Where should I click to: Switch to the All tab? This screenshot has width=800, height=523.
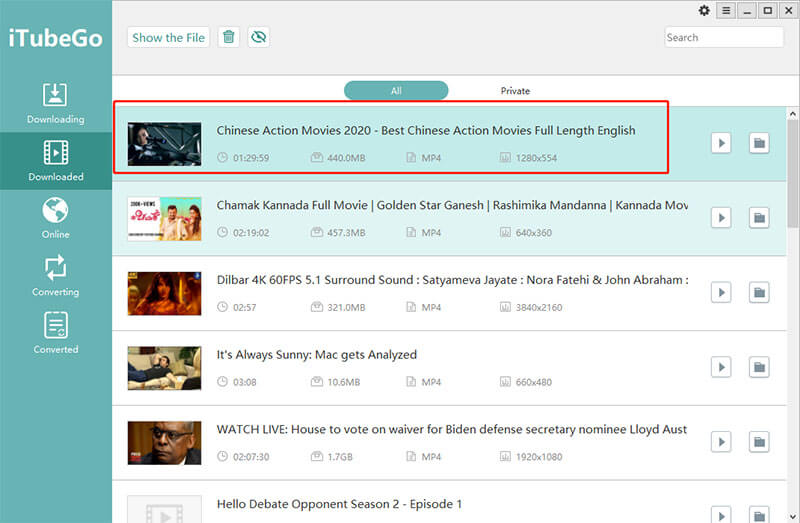click(396, 91)
